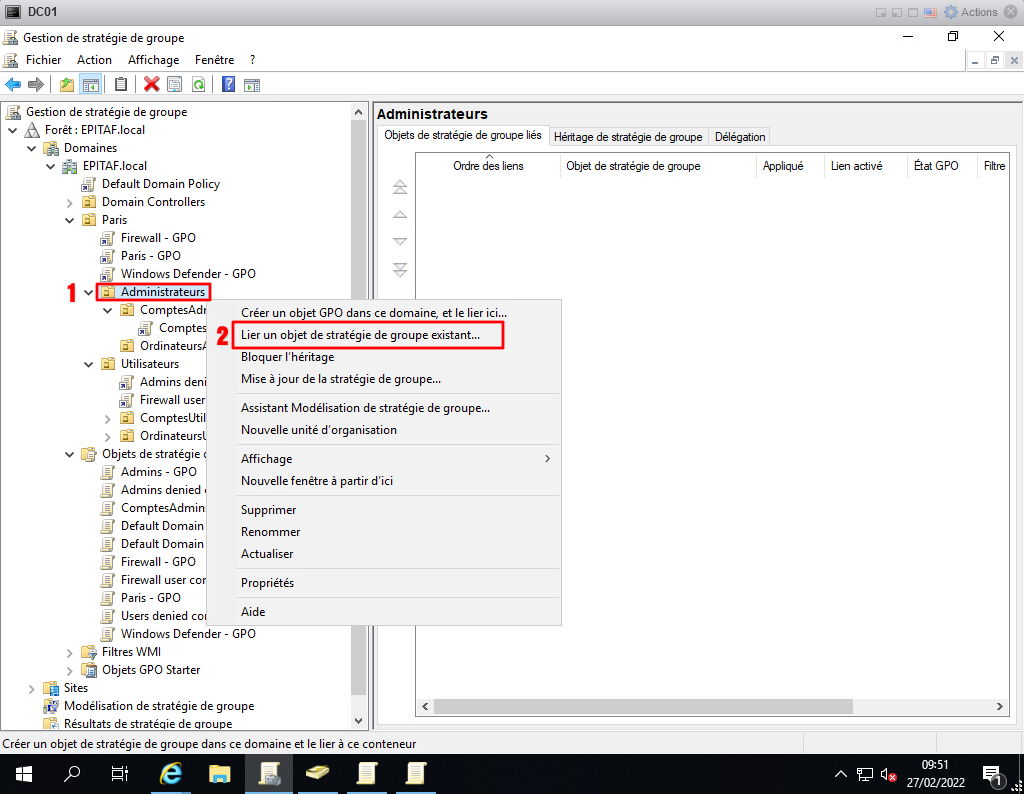Click 'Nouvelle unité d'organisation' menu entry

[318, 430]
